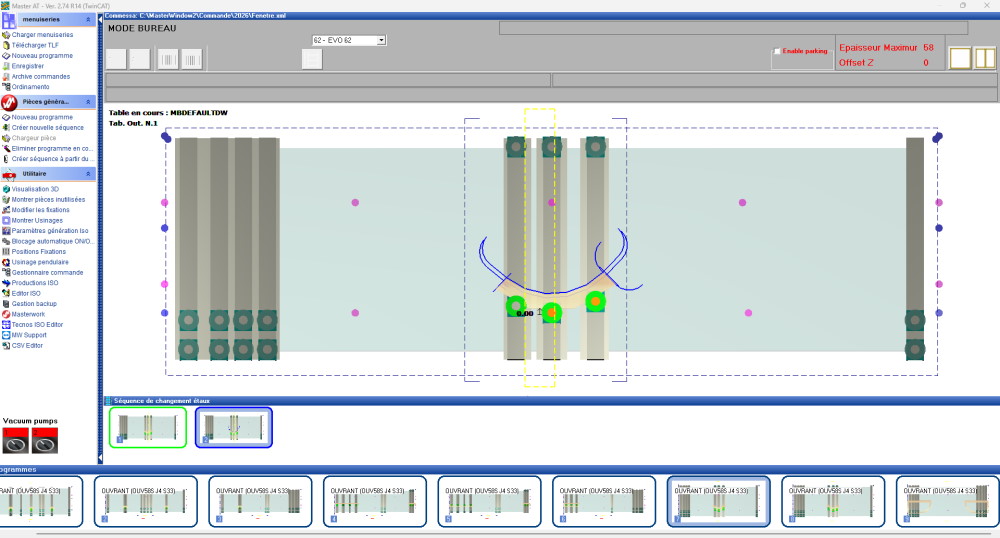1000x538 pixels.
Task: Select OUVRANT program thumbnail number 4
Action: 375,502
